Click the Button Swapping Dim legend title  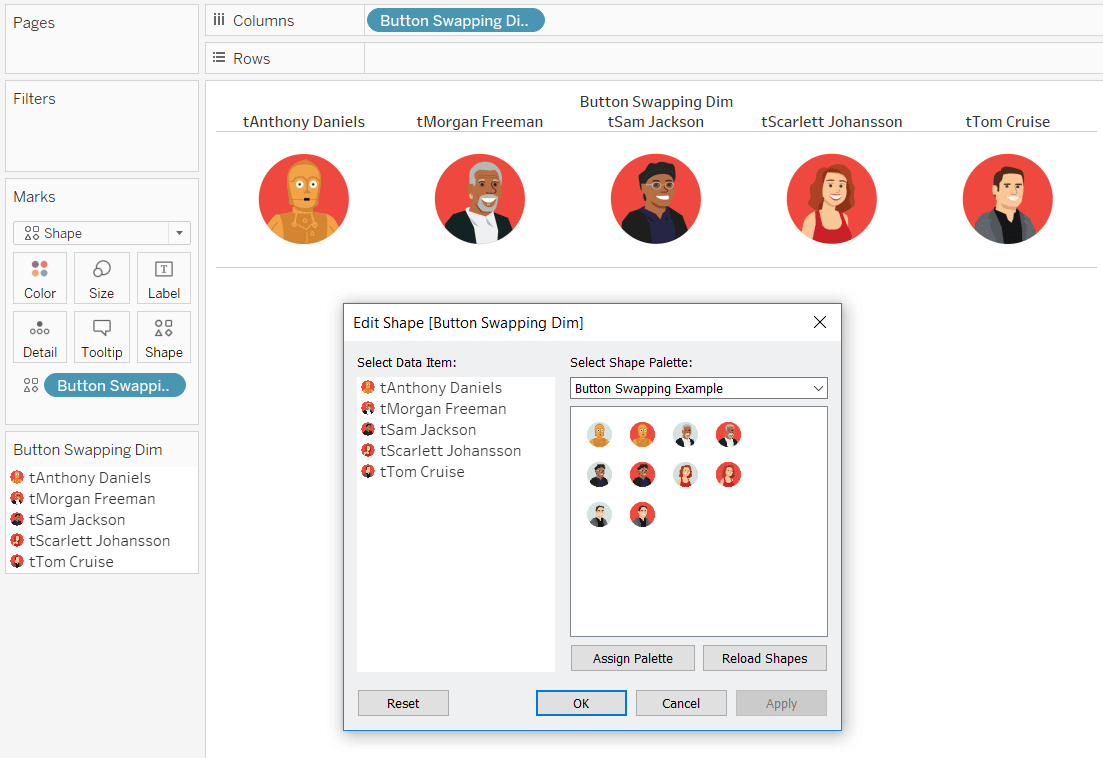[88, 450]
